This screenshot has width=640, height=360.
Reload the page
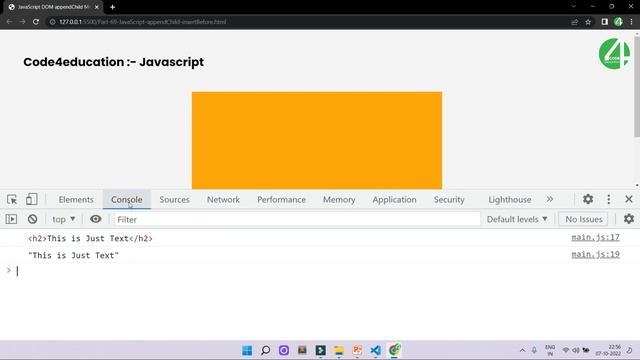tap(36, 22)
